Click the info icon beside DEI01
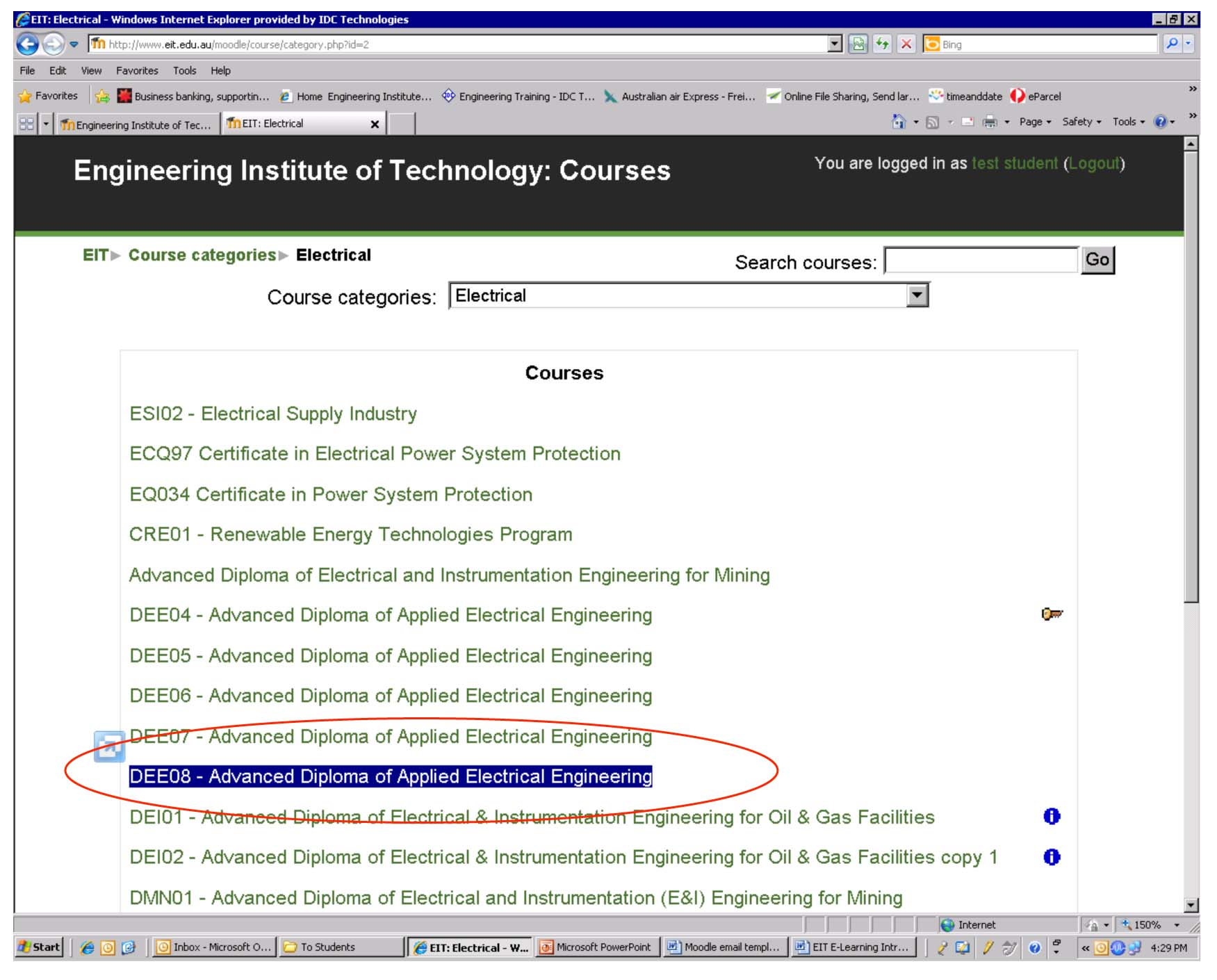The width and height of the screenshot is (1217, 980). [x=1052, y=817]
